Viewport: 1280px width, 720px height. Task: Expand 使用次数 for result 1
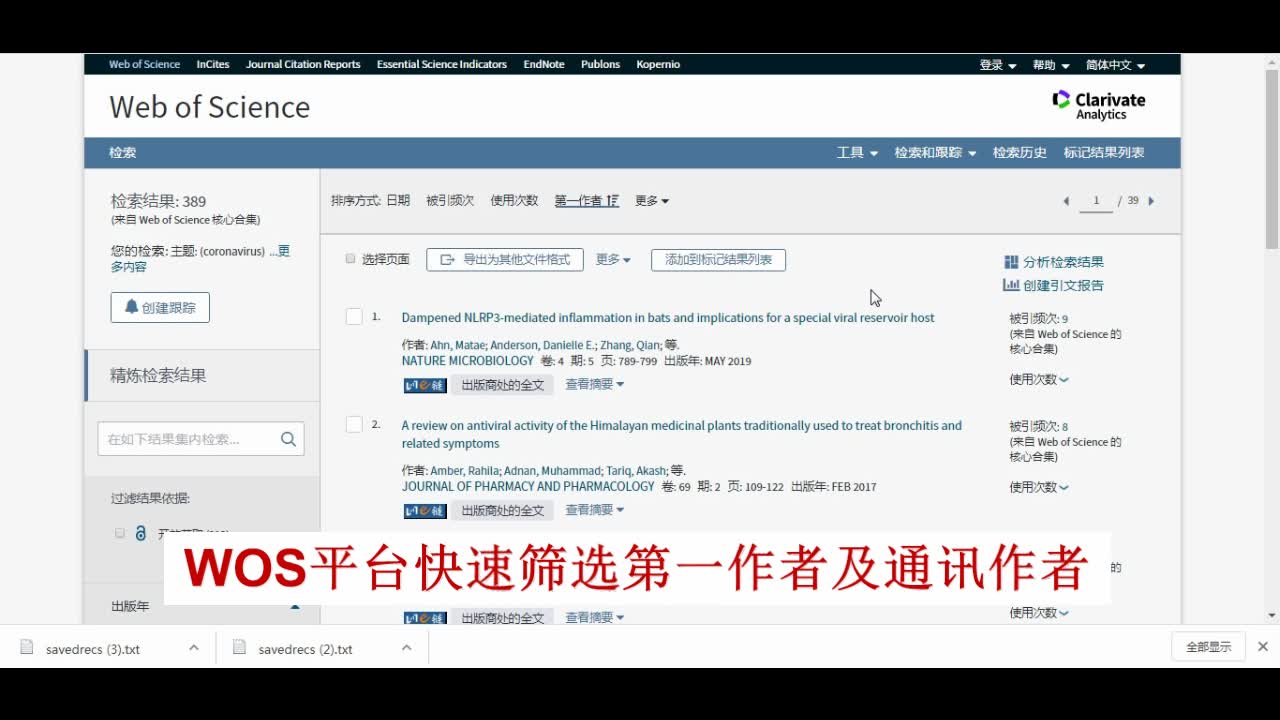(x=1039, y=380)
